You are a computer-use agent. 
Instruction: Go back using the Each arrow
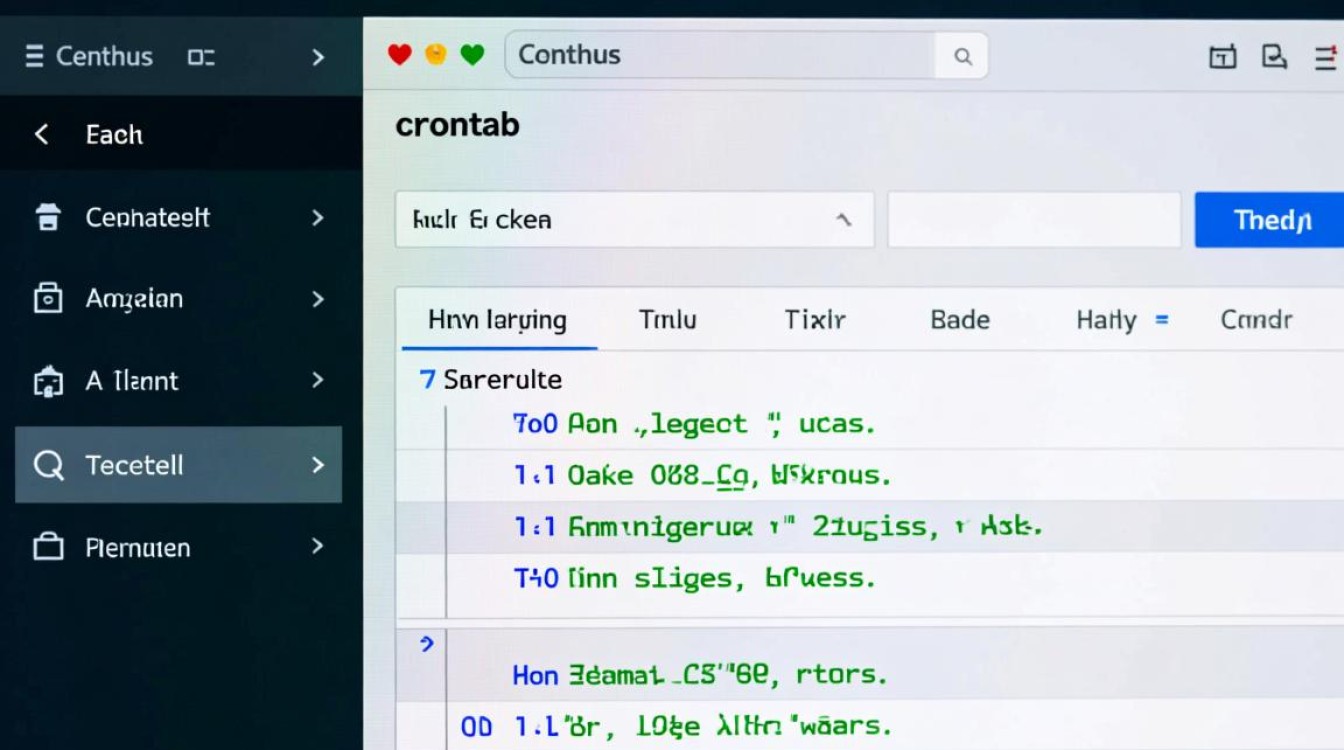tap(41, 134)
